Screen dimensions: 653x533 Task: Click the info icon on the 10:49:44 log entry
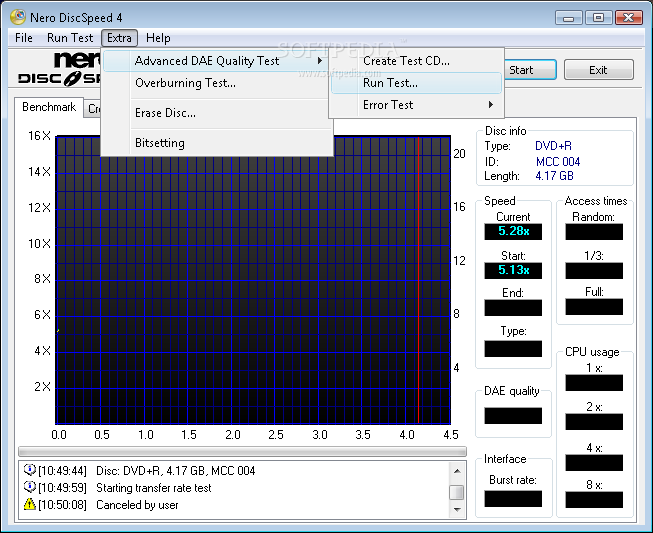point(30,470)
